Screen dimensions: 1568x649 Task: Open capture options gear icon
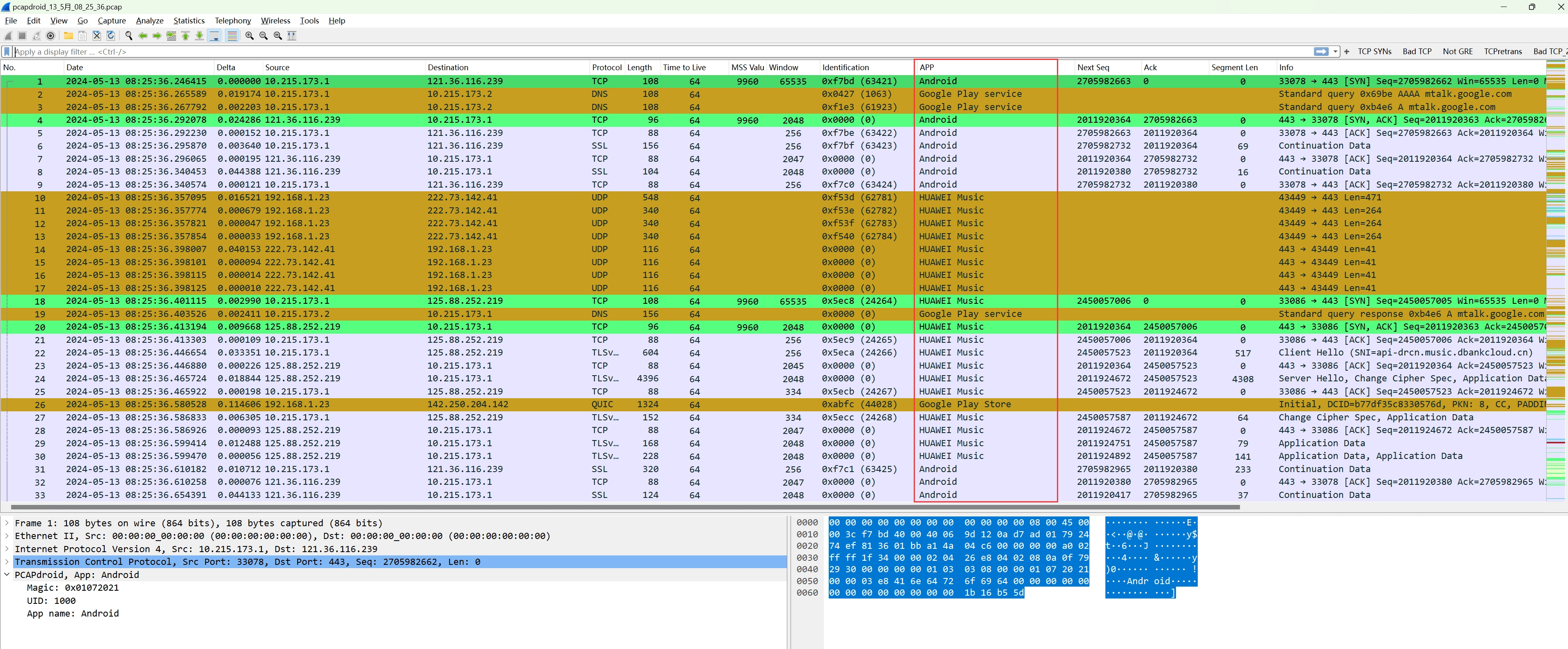click(50, 36)
